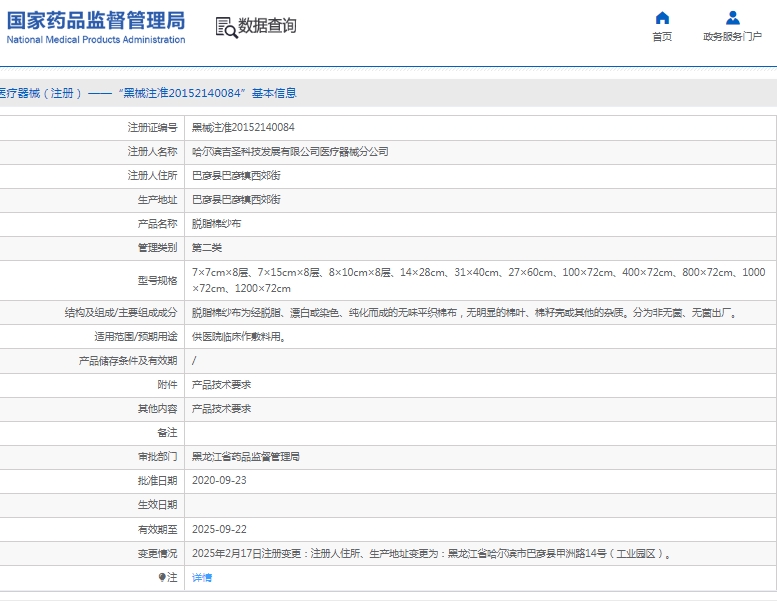Open the government service portal person icon

tap(732, 18)
